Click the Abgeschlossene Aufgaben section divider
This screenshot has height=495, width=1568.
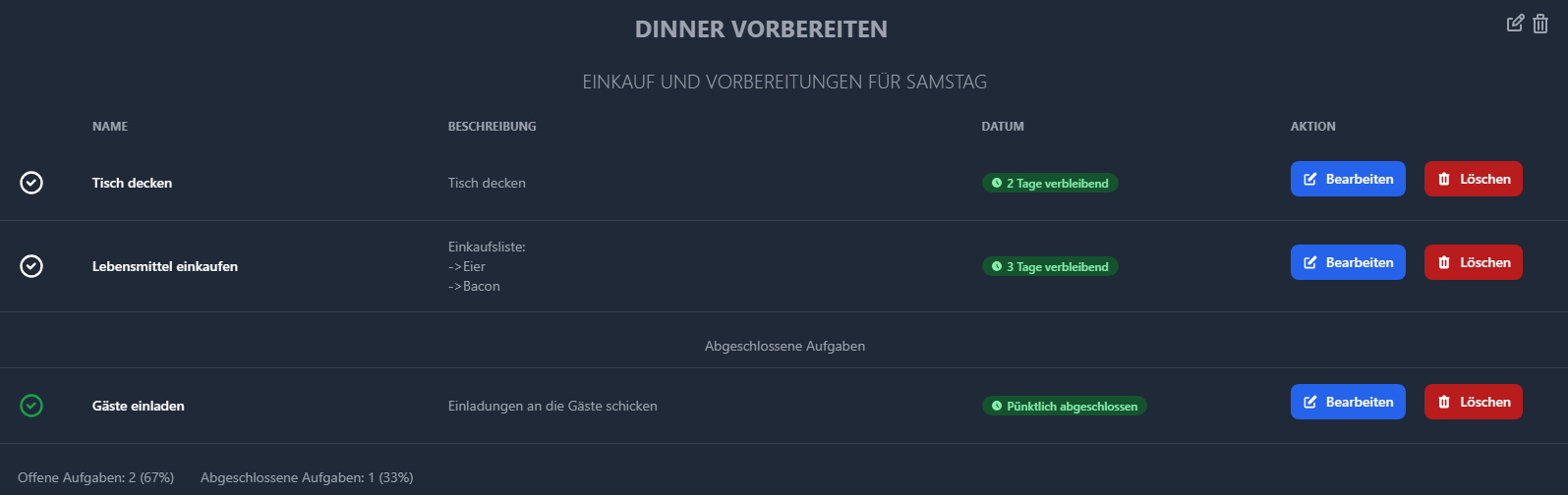tap(784, 346)
